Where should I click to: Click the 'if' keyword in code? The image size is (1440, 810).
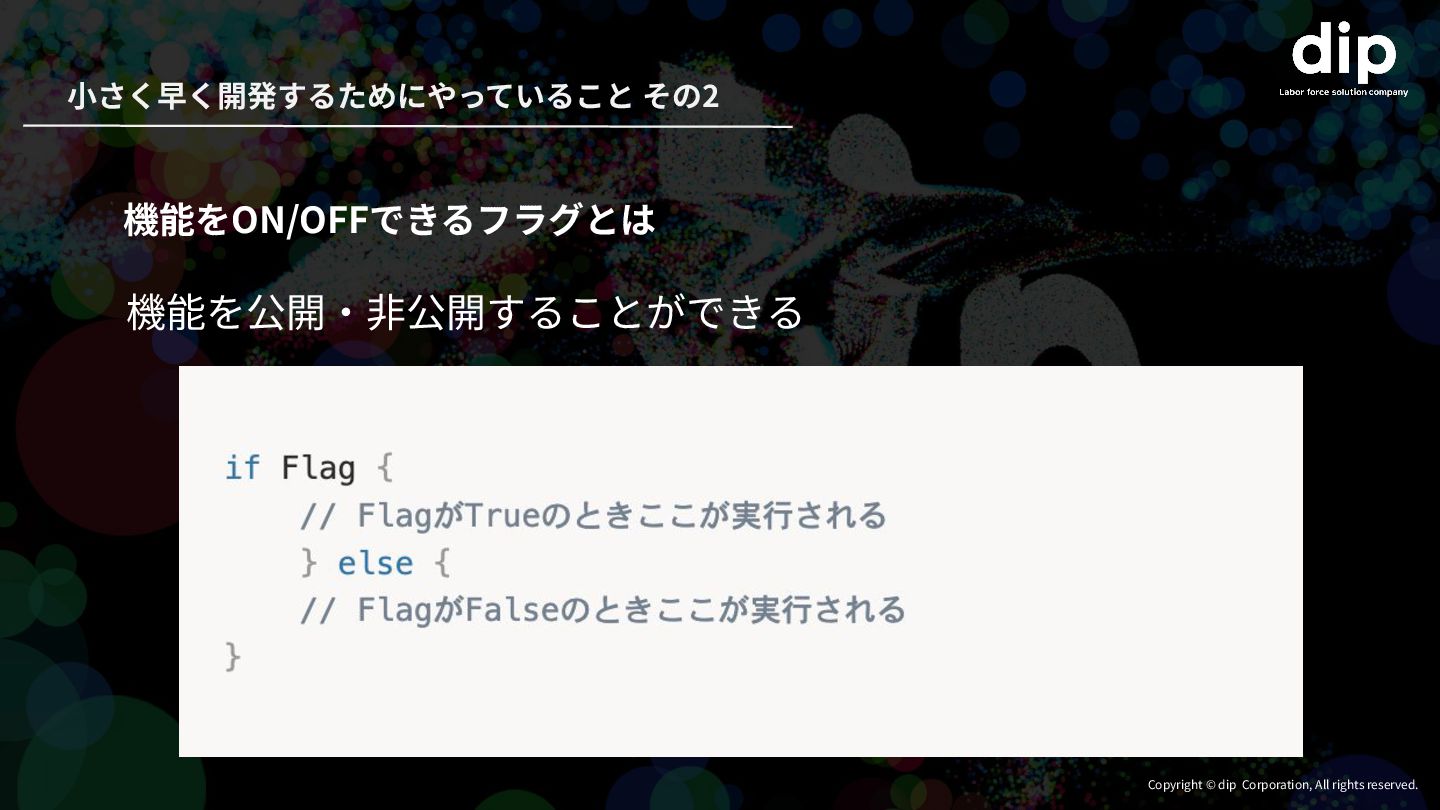[x=243, y=467]
